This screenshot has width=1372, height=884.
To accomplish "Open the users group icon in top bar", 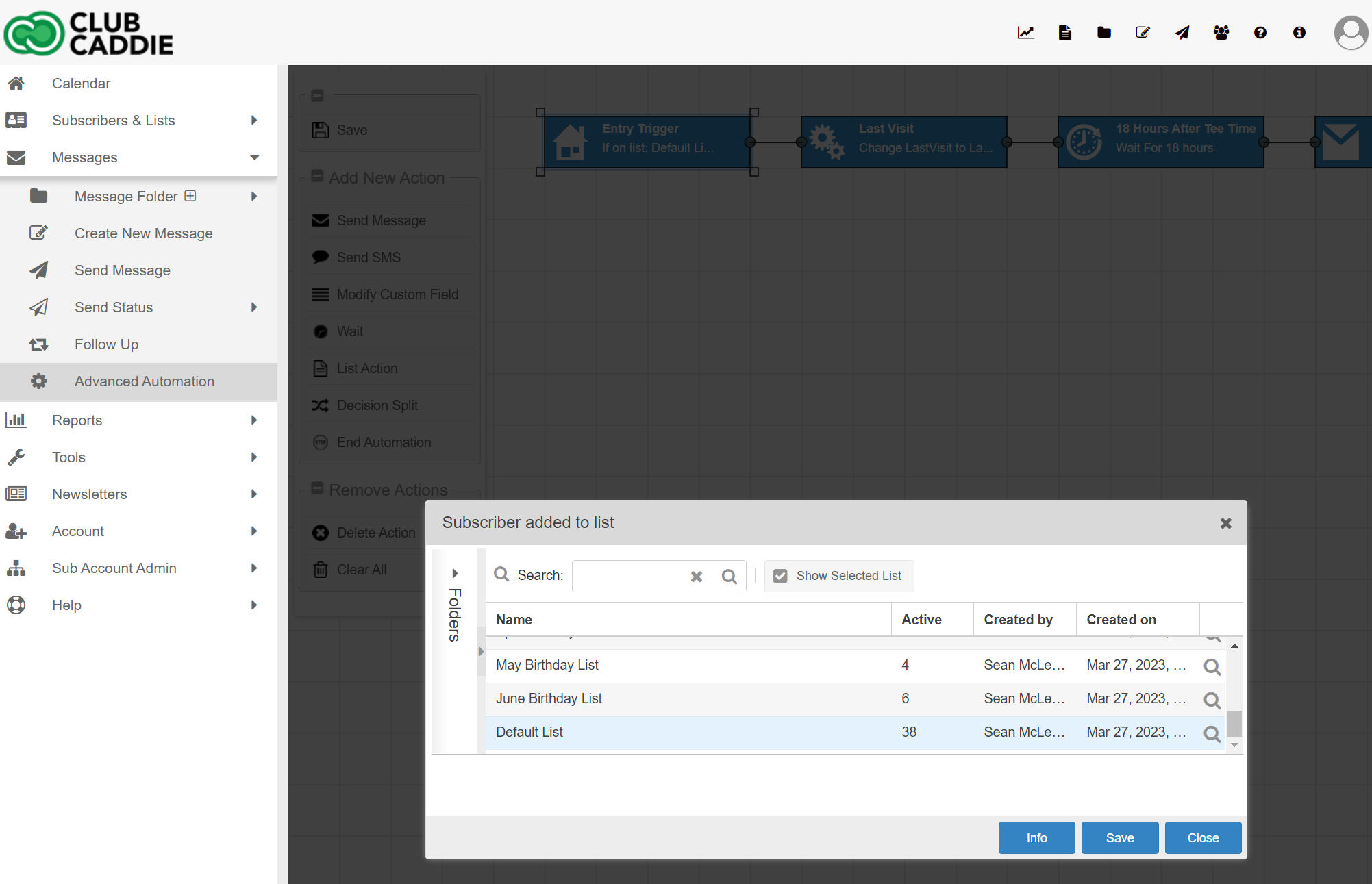I will (x=1221, y=32).
